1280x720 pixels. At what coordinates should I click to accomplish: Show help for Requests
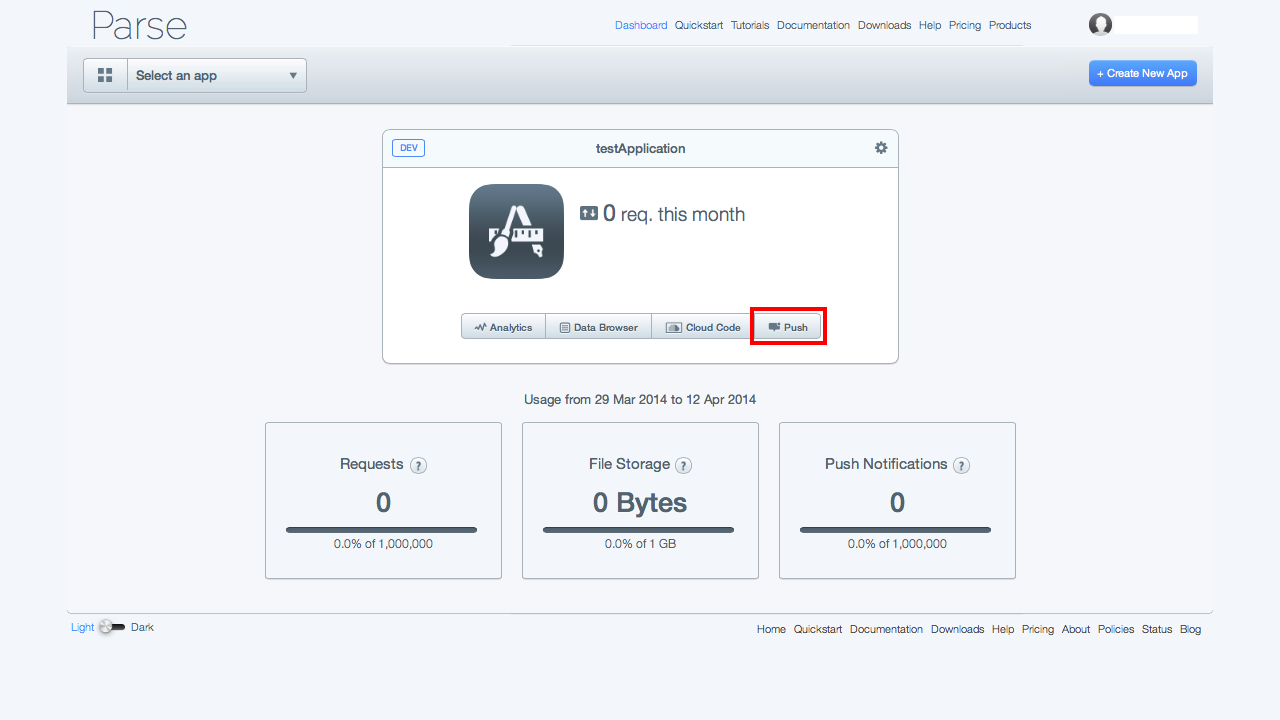[419, 465]
